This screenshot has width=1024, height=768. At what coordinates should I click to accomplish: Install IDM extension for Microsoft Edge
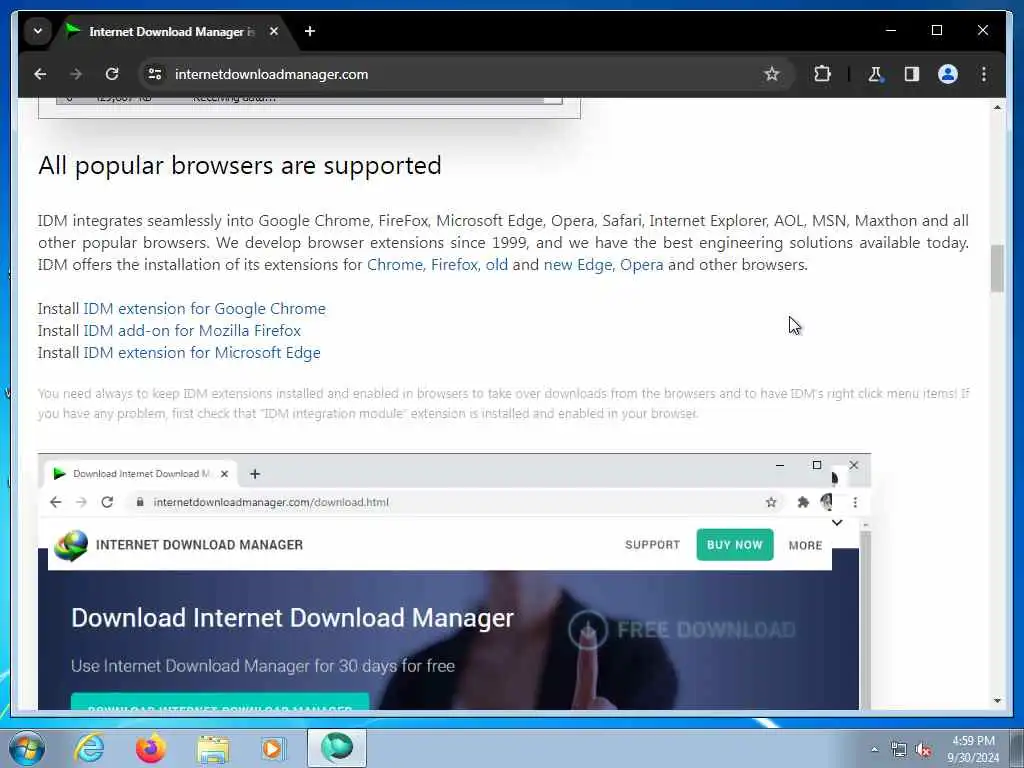[x=202, y=353]
